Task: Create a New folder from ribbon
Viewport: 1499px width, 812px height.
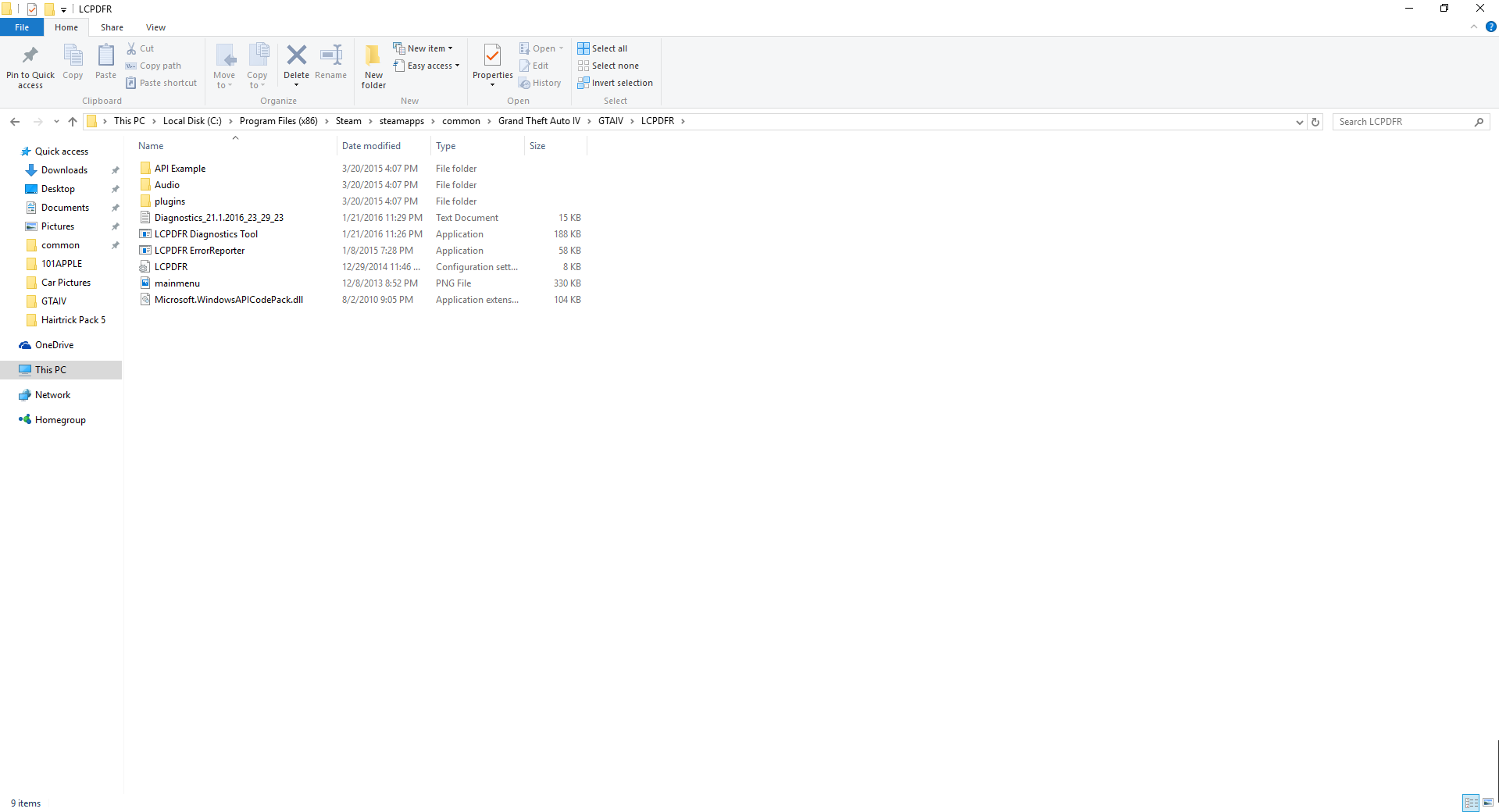Action: 373,66
